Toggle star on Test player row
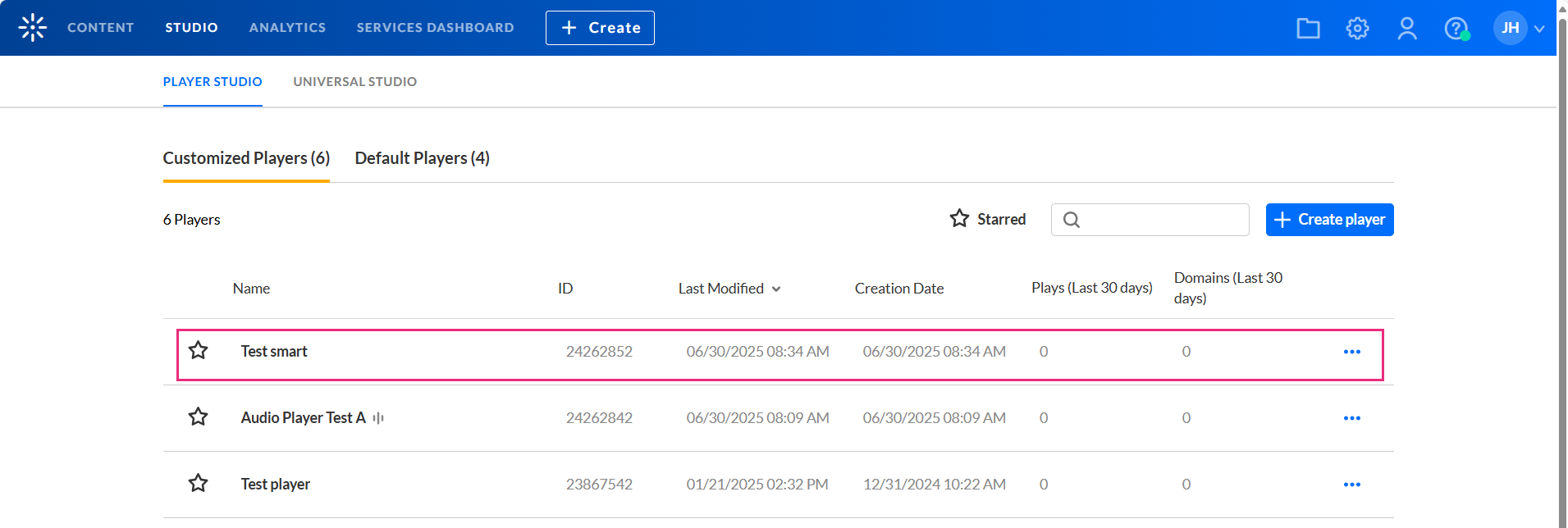Viewport: 1568px width, 528px height. click(199, 484)
